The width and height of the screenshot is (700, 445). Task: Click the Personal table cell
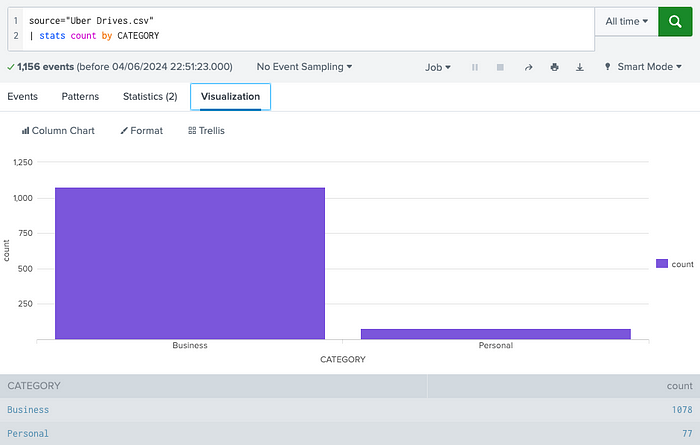(28, 433)
